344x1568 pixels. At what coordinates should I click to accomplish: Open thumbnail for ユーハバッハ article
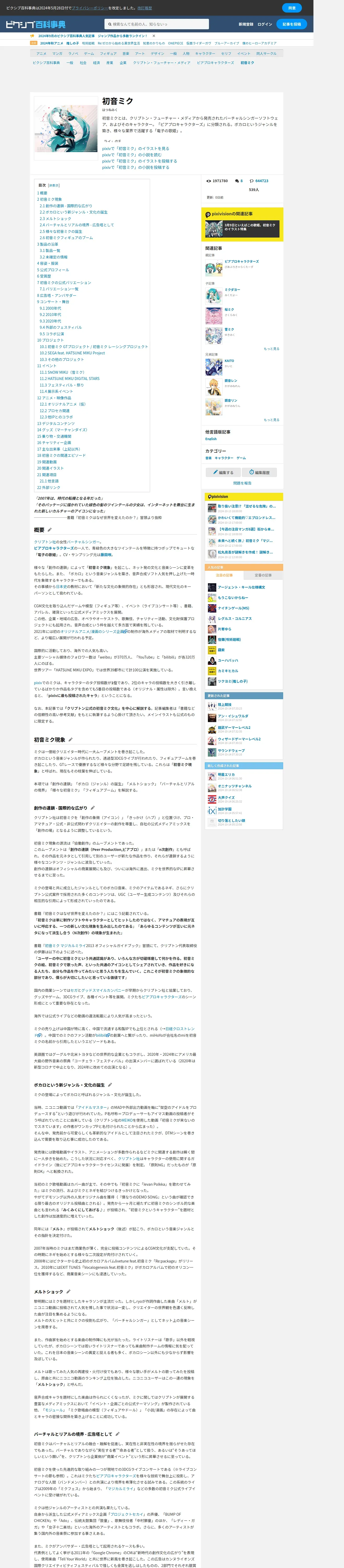click(x=212, y=660)
